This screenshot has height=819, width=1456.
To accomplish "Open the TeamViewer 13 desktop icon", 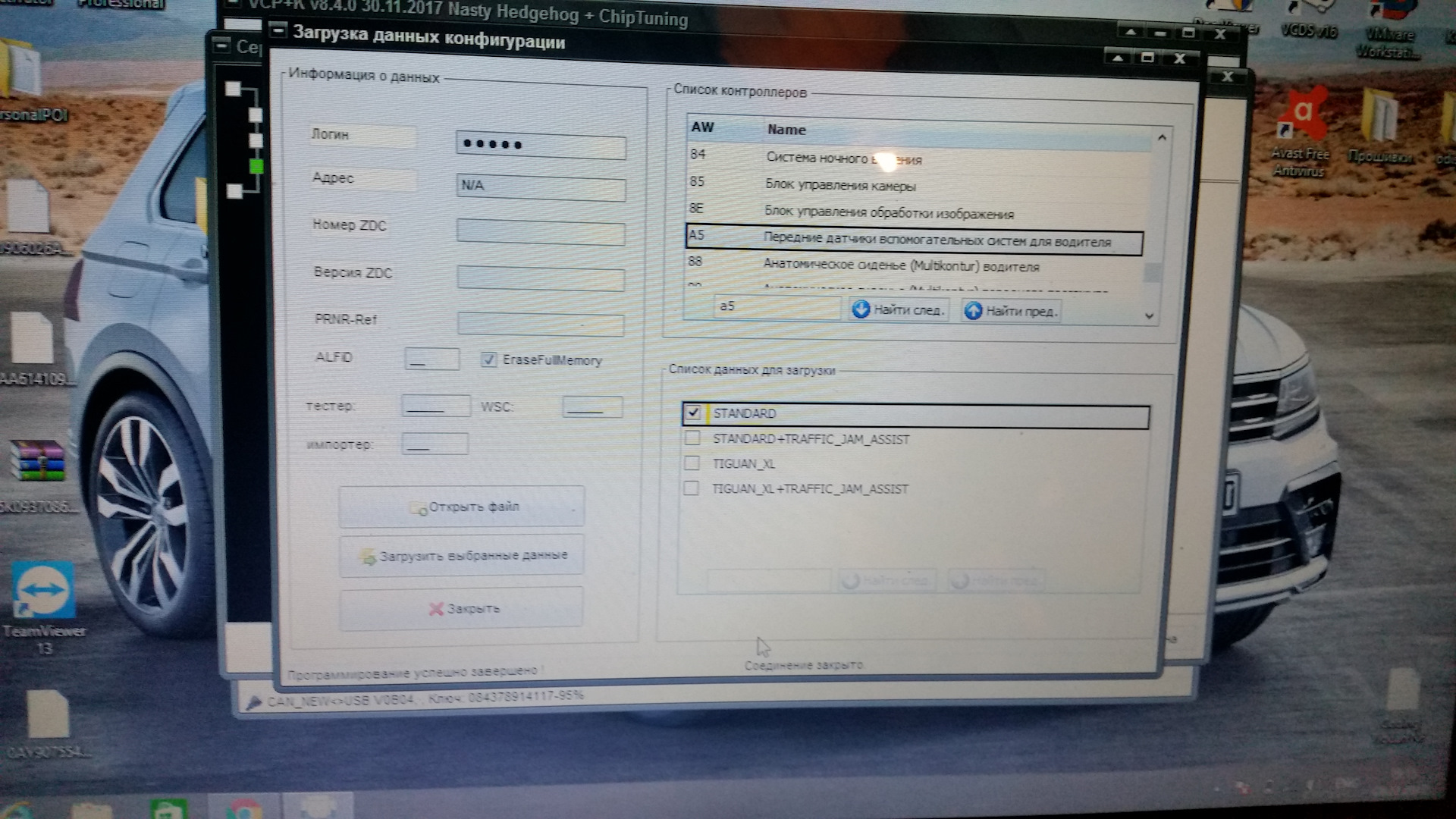I will tap(43, 607).
